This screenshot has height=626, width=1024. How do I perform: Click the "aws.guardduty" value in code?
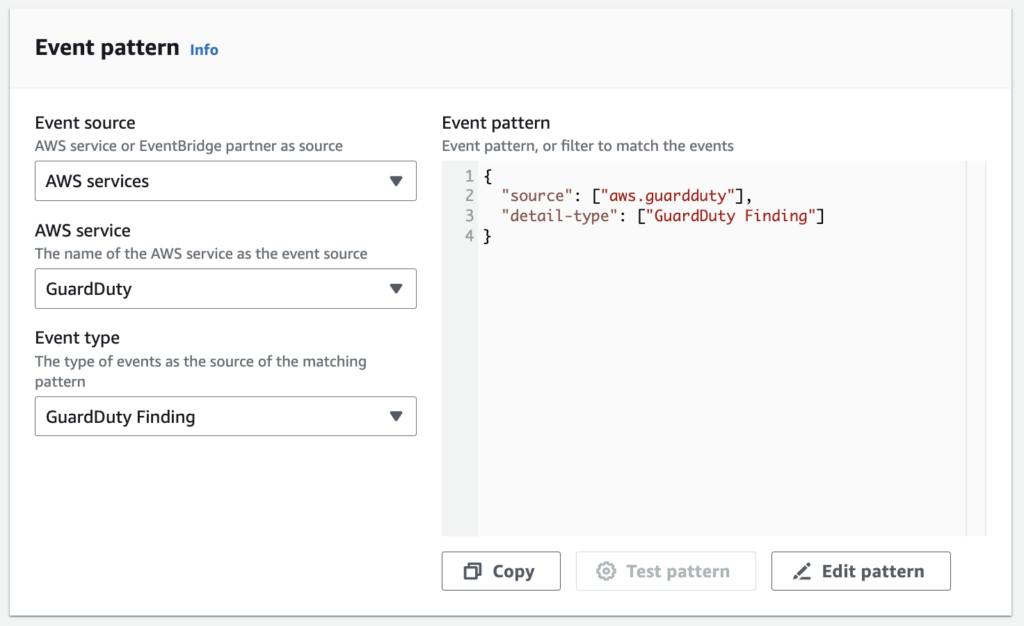coord(667,196)
